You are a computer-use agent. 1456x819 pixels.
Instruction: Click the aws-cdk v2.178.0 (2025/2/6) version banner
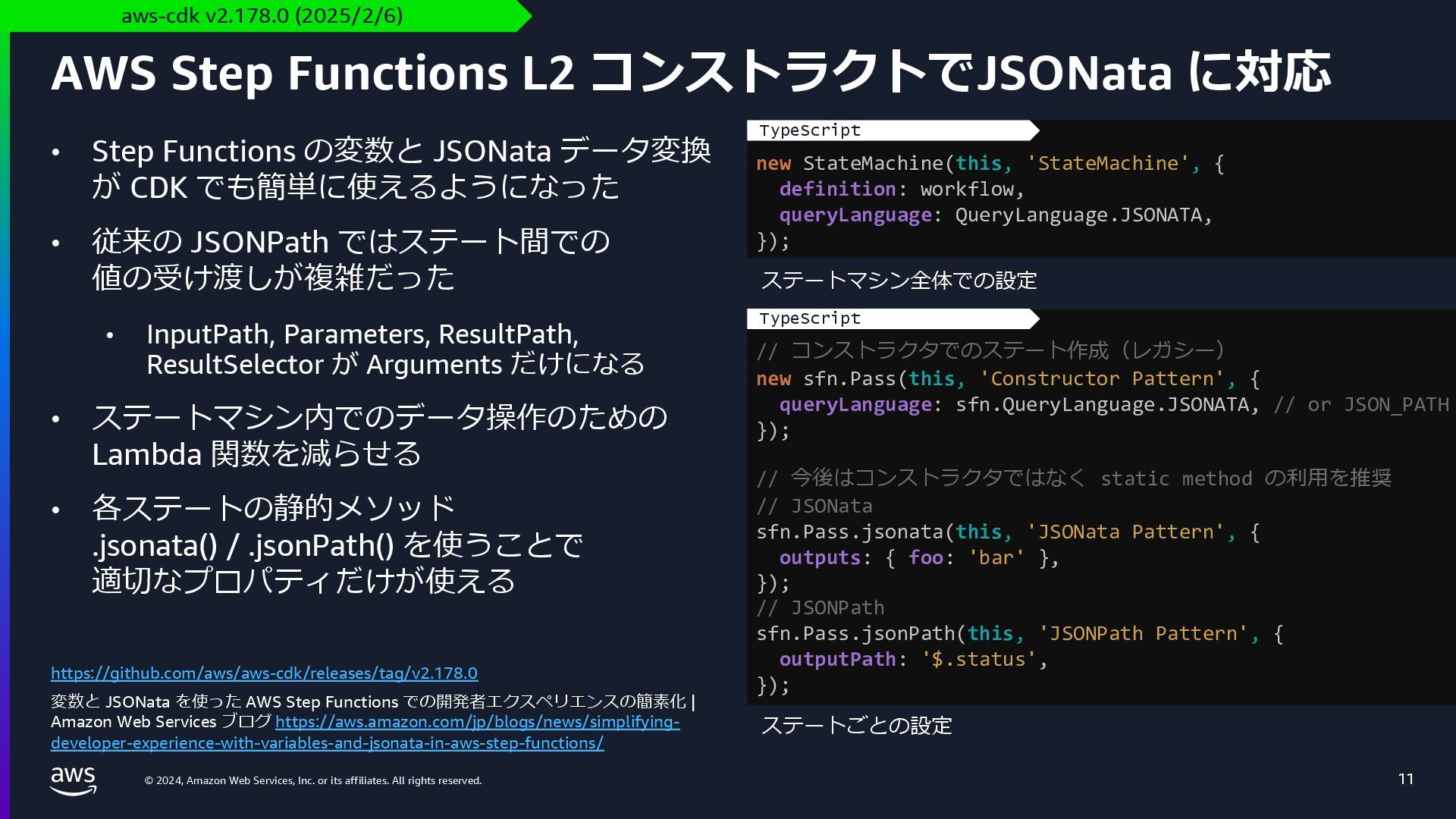pyautogui.click(x=262, y=16)
